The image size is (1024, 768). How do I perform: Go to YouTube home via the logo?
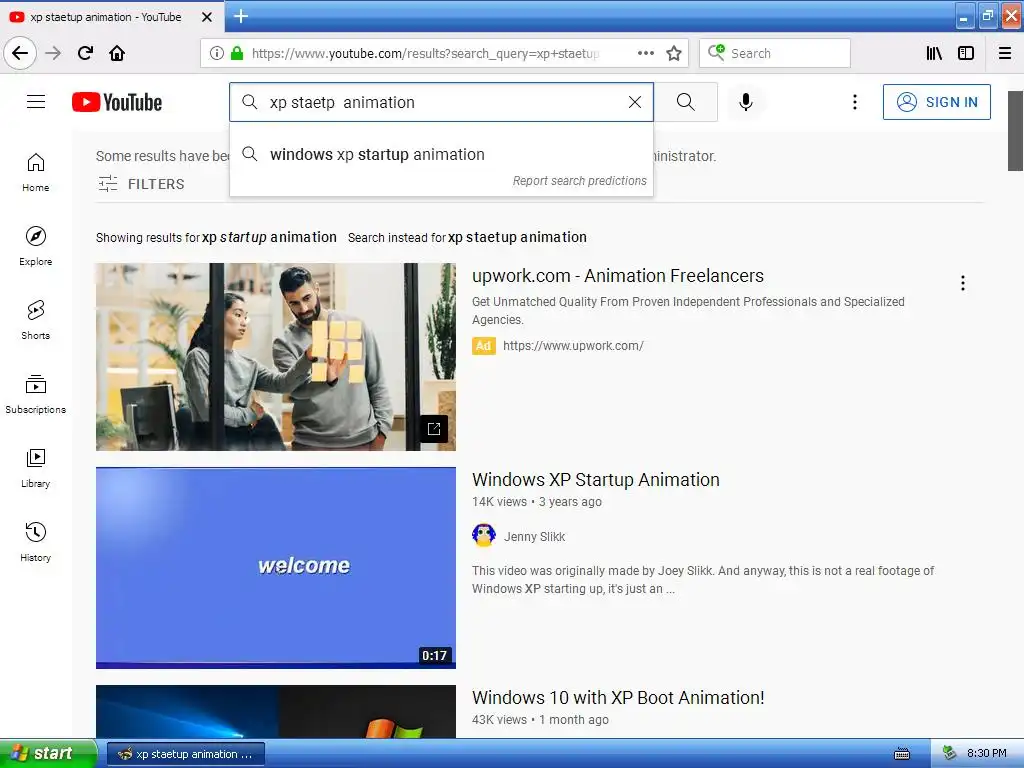click(117, 103)
